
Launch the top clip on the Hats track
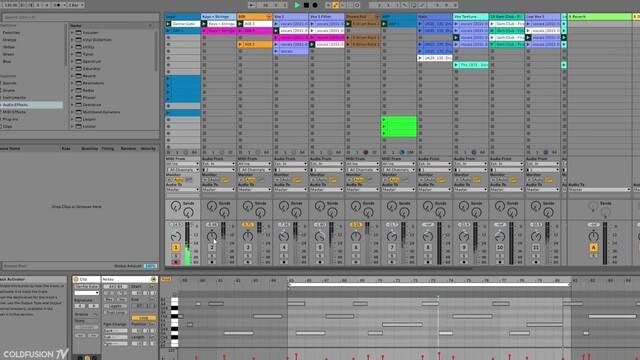pyautogui.click(x=420, y=24)
